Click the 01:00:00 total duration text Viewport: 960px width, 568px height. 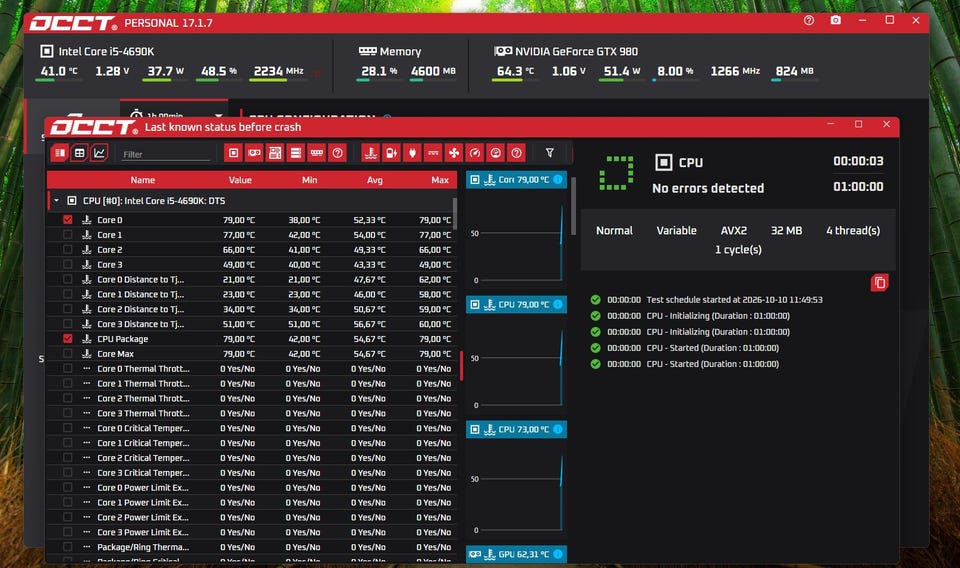tap(858, 187)
